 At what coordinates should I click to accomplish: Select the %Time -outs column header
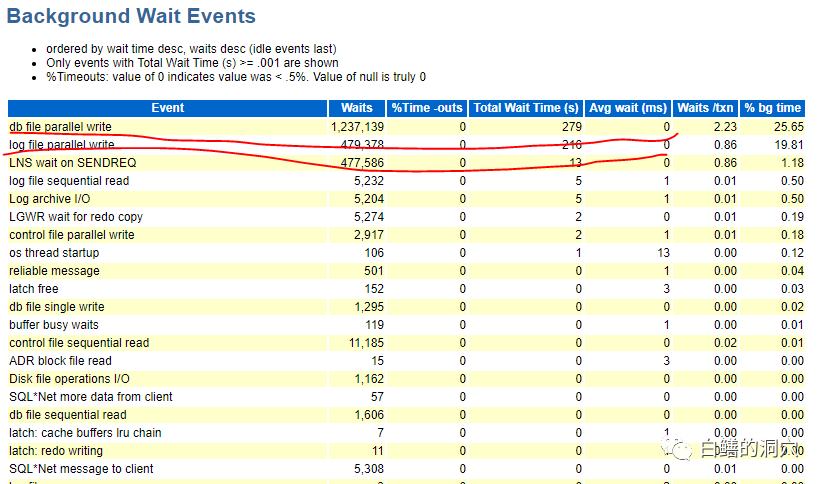click(x=427, y=108)
